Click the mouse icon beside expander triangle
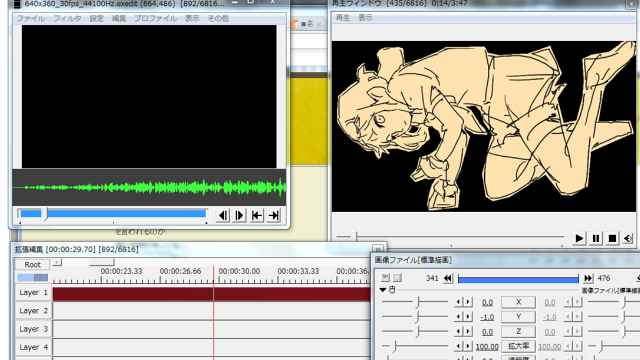This screenshot has height=360, width=640. (392, 289)
